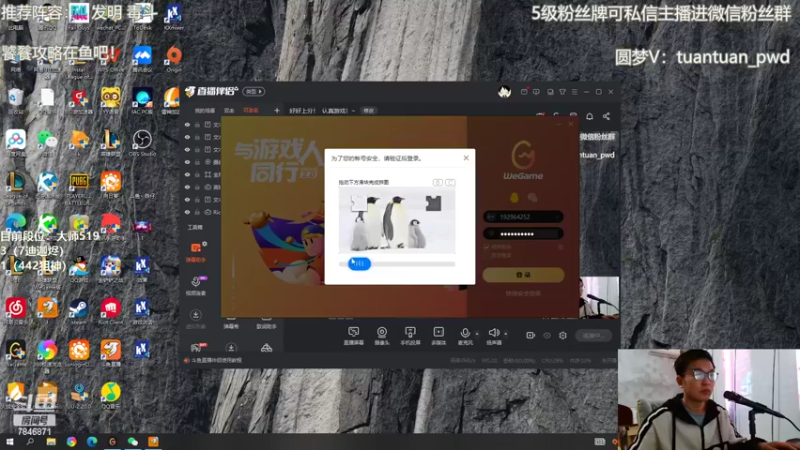
Task: Click the yellow 登录 login button
Action: pyautogui.click(x=523, y=274)
